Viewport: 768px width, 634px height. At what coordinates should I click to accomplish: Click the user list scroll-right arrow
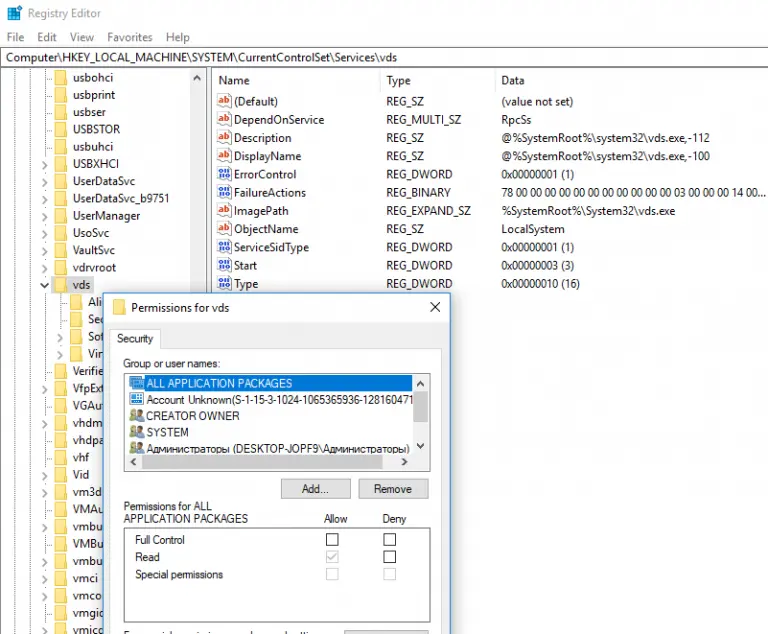404,462
